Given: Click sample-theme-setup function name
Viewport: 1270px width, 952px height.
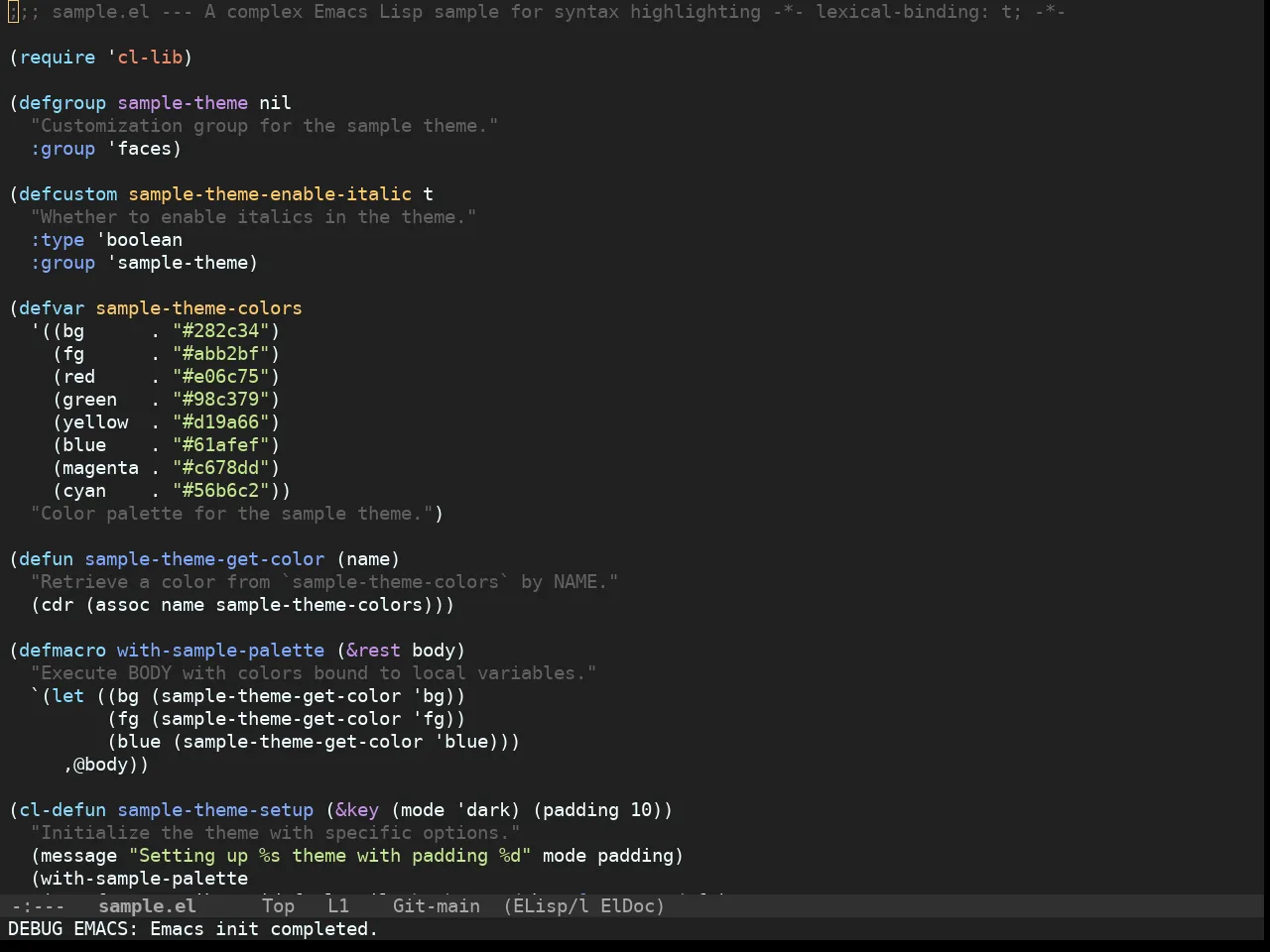Looking at the screenshot, I should pos(215,810).
